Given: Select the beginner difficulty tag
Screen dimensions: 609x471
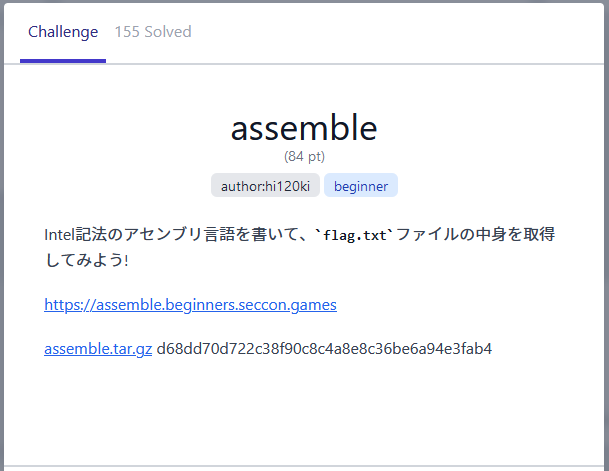Looking at the screenshot, I should pos(361,186).
